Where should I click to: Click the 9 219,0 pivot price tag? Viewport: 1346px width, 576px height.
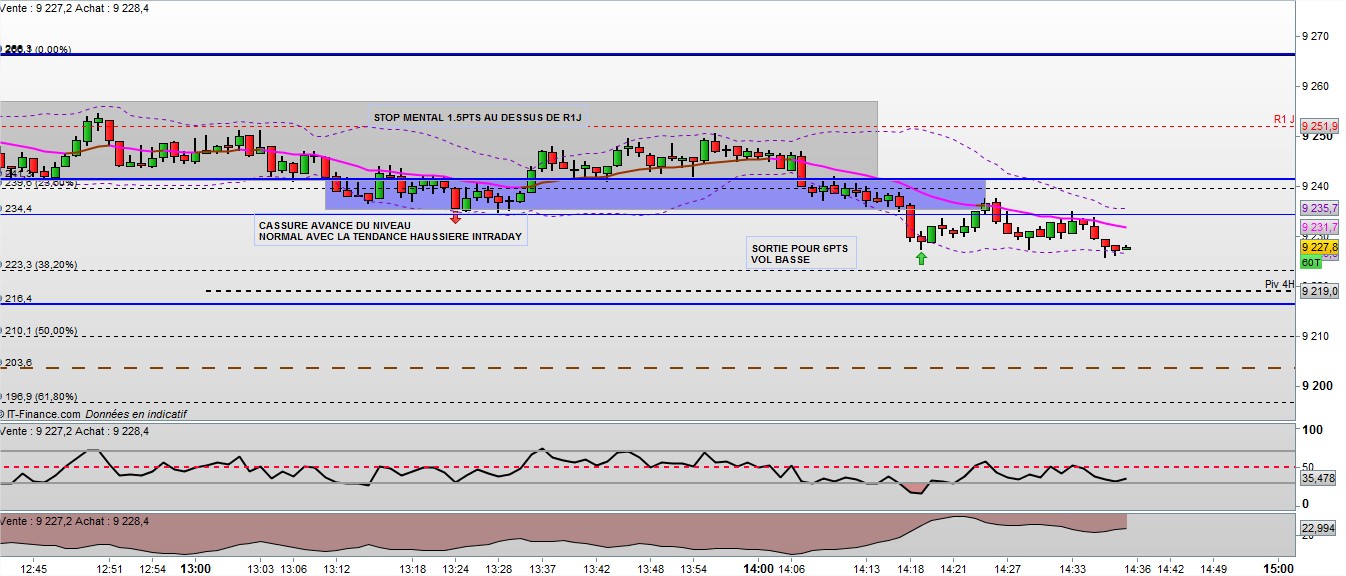(1319, 291)
